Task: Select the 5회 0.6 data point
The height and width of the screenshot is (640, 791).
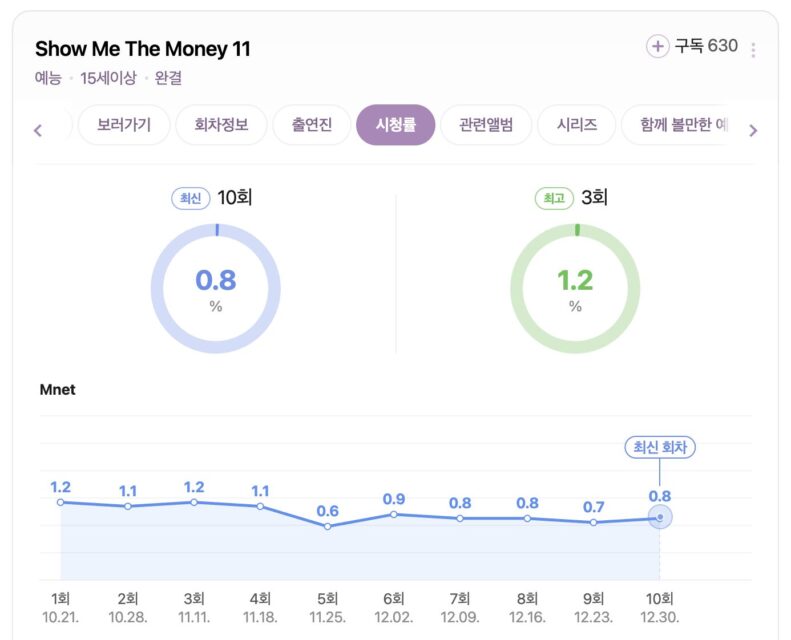Action: [x=327, y=526]
